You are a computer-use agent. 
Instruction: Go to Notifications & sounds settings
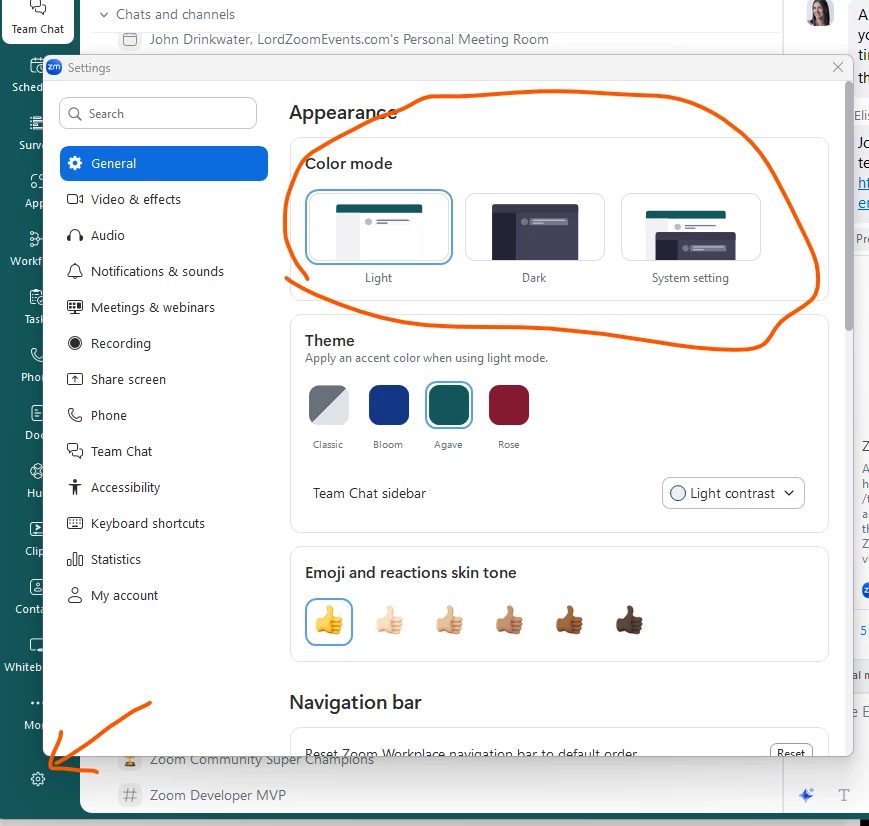click(163, 272)
